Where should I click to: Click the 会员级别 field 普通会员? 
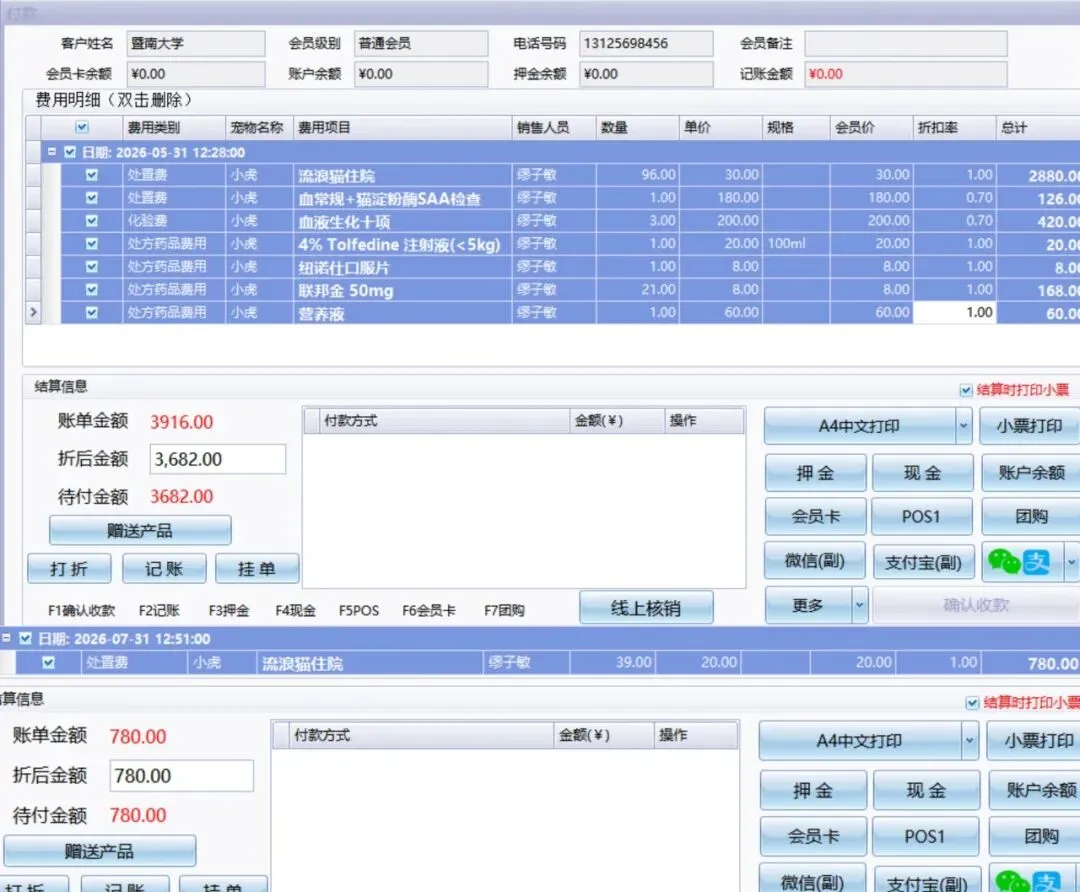421,43
